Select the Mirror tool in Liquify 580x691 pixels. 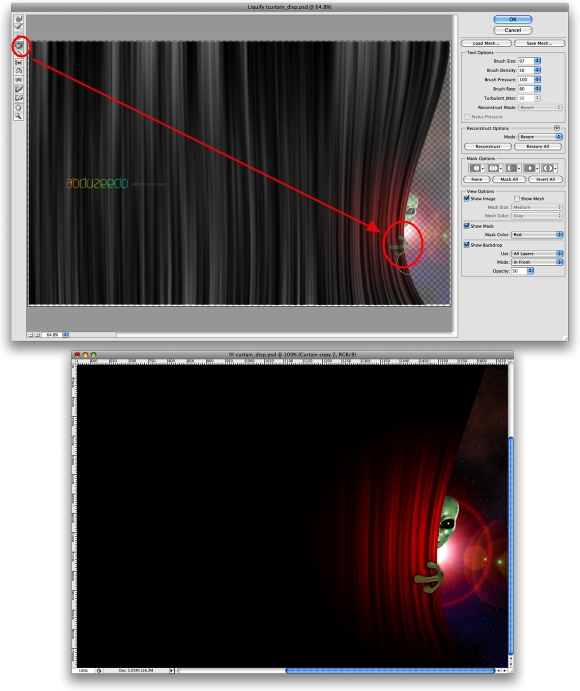click(x=19, y=71)
